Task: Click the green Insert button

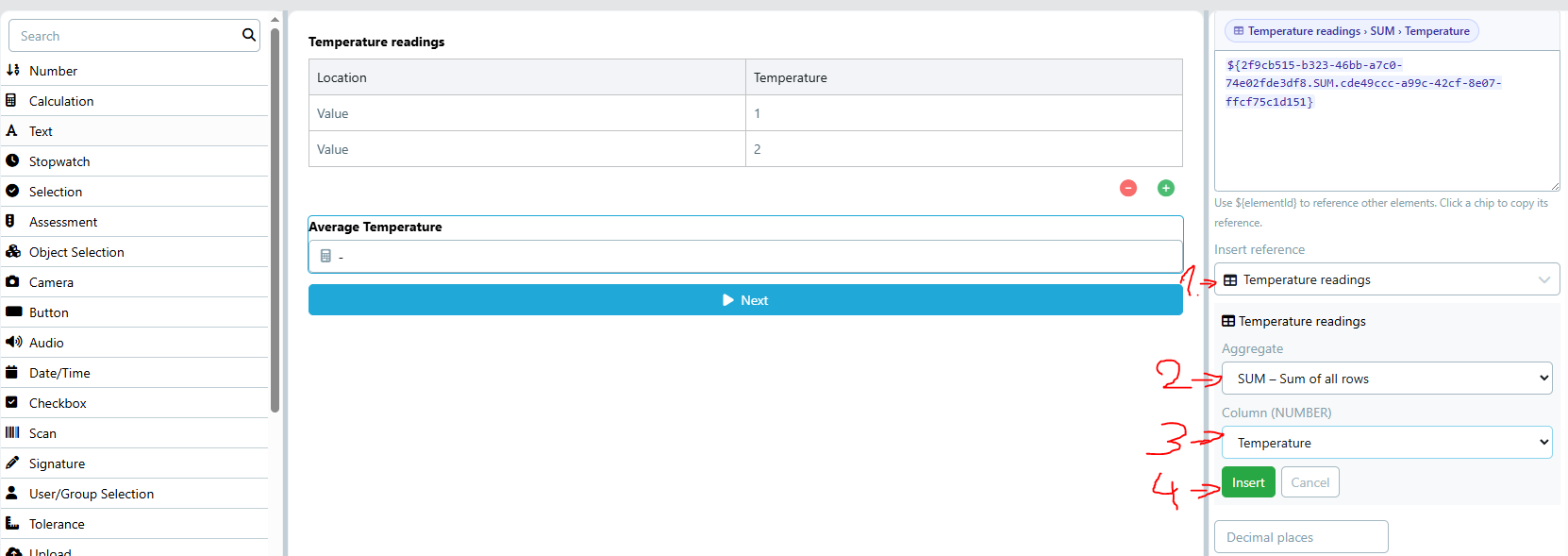Action: 1248,482
